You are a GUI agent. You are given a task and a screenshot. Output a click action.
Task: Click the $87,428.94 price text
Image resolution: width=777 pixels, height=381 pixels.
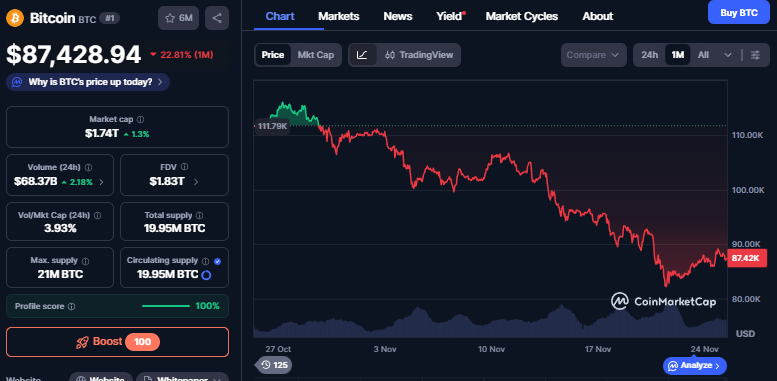pyautogui.click(x=74, y=54)
